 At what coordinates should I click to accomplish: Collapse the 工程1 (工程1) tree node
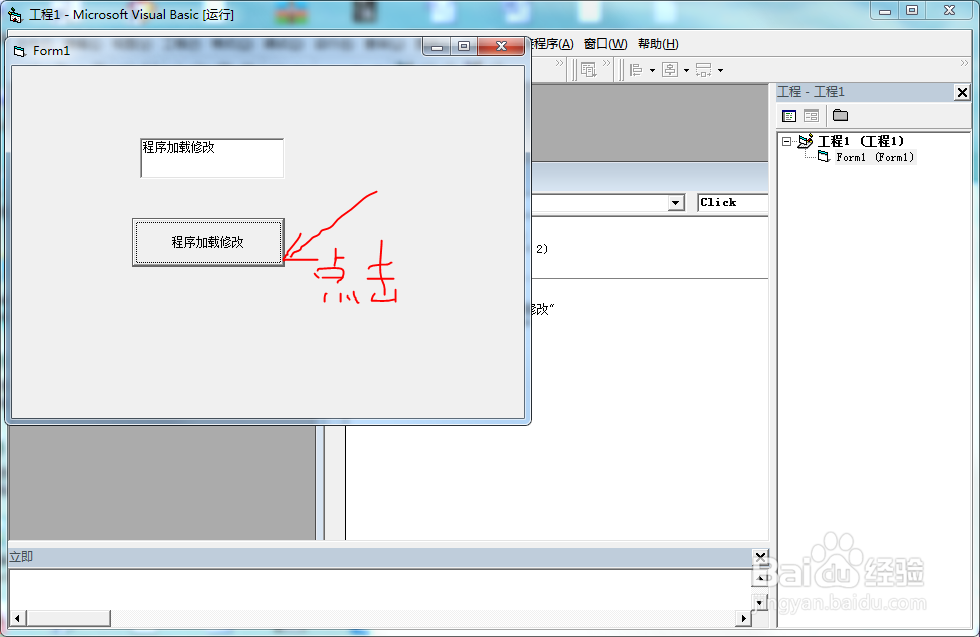click(x=786, y=141)
